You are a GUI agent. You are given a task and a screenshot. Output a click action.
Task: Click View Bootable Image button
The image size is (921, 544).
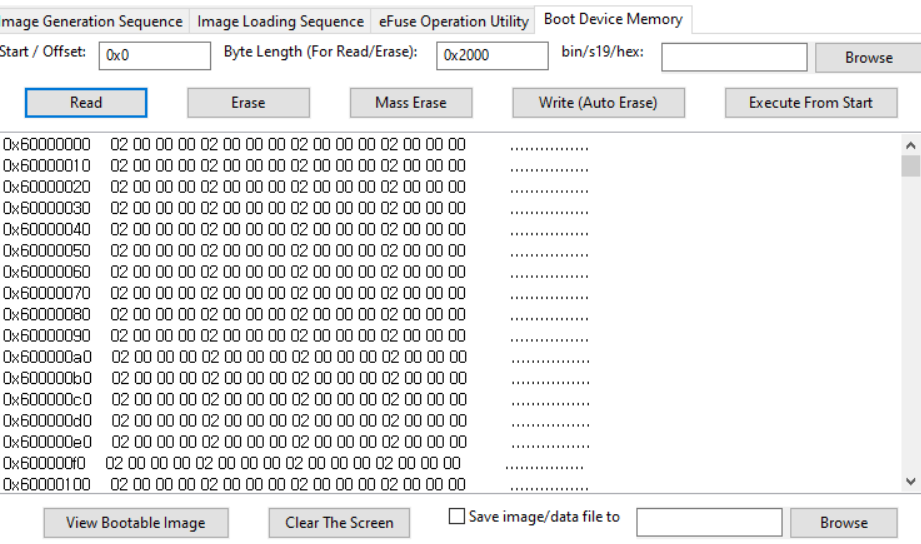(x=136, y=522)
